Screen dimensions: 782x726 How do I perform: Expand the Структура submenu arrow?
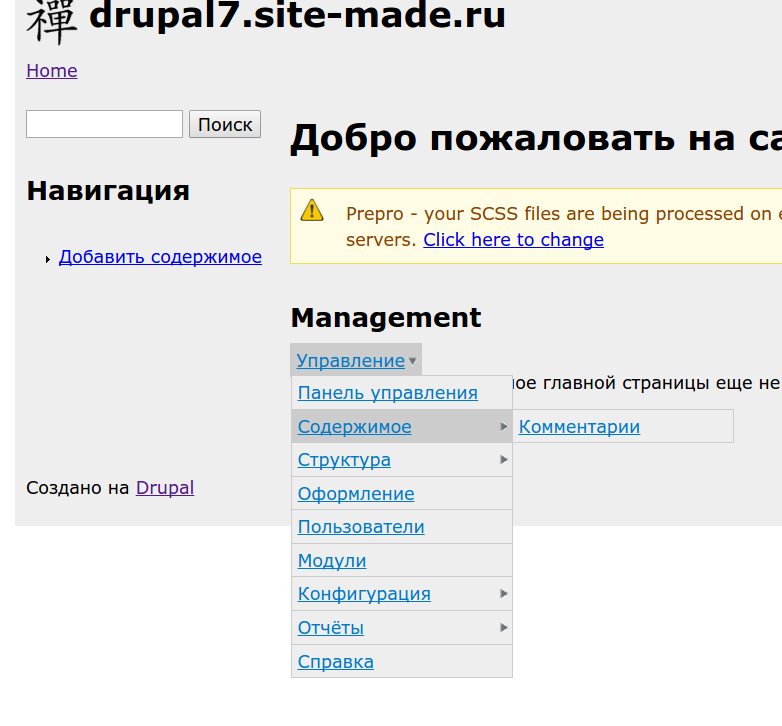pyautogui.click(x=504, y=460)
